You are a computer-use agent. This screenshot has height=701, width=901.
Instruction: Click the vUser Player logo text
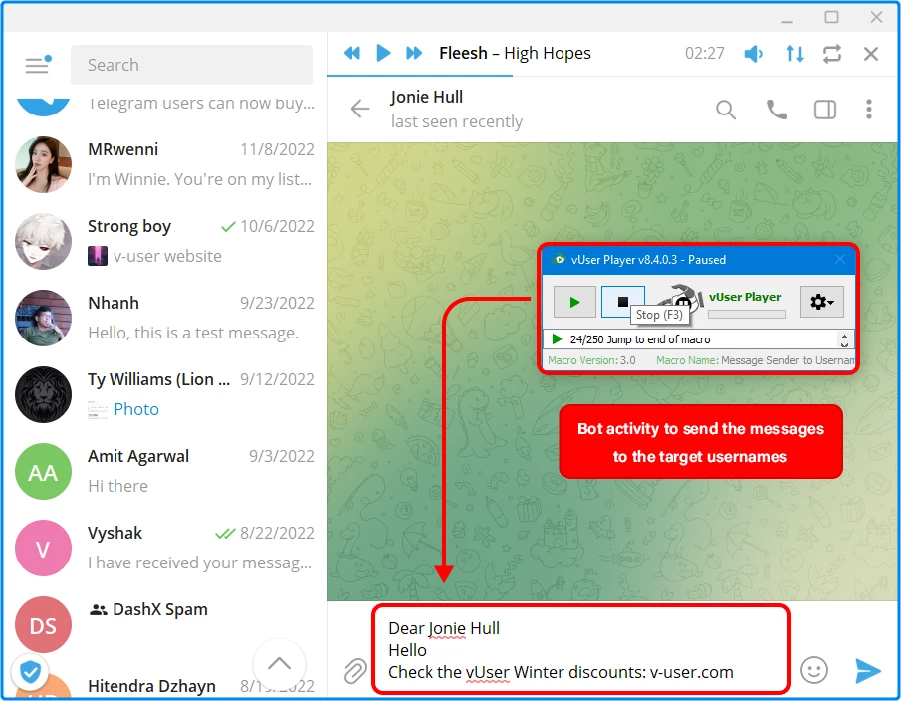[x=745, y=297]
